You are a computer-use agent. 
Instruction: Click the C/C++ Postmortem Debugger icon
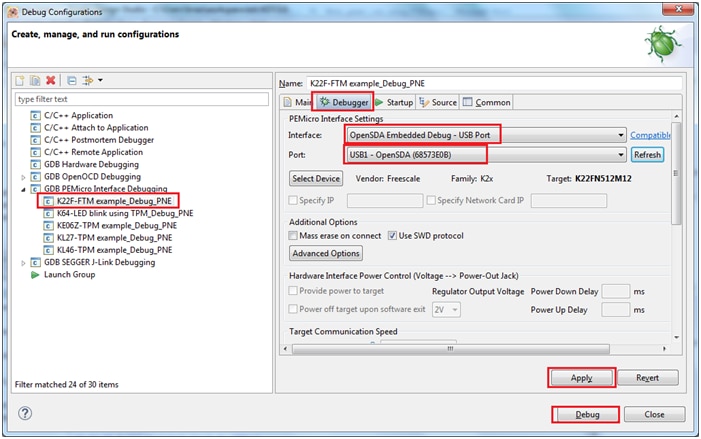click(35, 140)
